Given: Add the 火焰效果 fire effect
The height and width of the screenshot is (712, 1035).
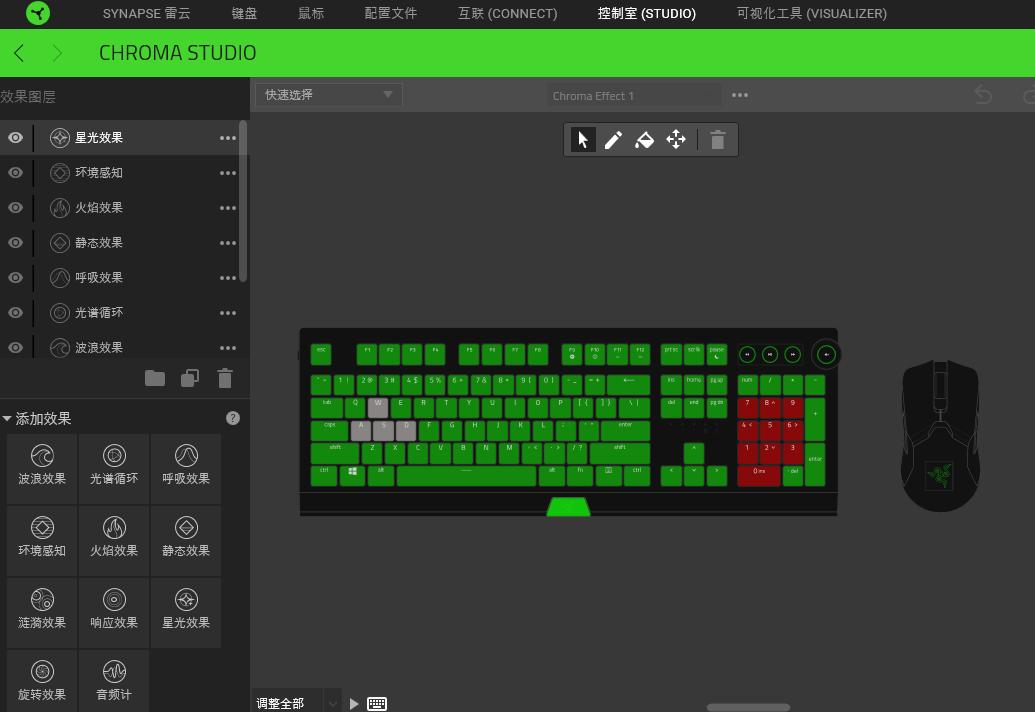Looking at the screenshot, I should click(114, 536).
